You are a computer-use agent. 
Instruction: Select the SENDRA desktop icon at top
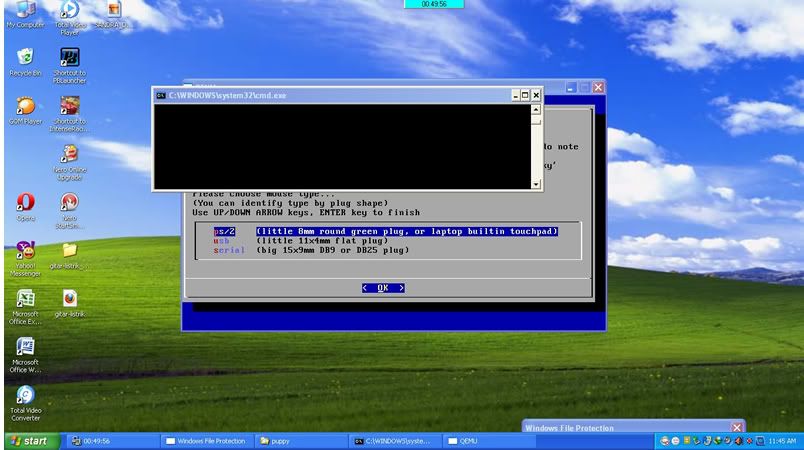coord(113,14)
